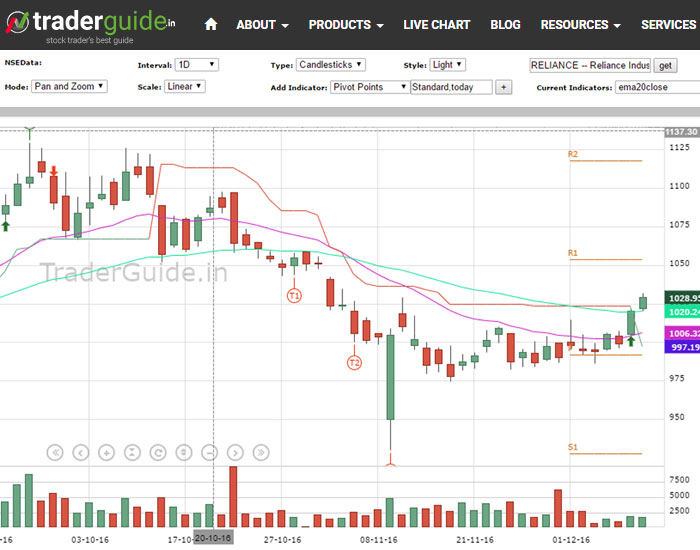The image size is (700, 550).
Task: Open the BLOG page
Action: click(505, 25)
